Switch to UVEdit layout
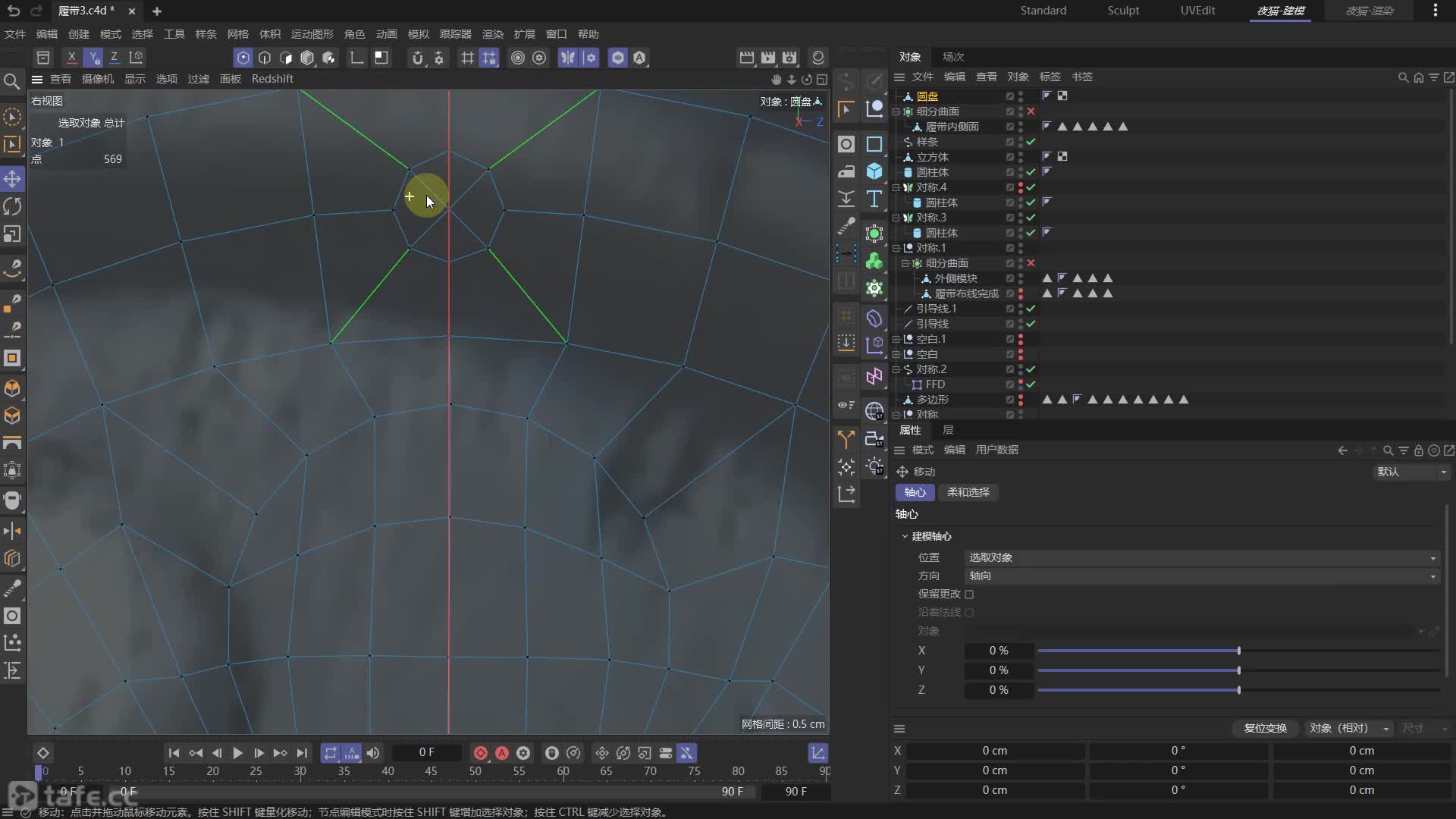The width and height of the screenshot is (1456, 819). tap(1197, 11)
